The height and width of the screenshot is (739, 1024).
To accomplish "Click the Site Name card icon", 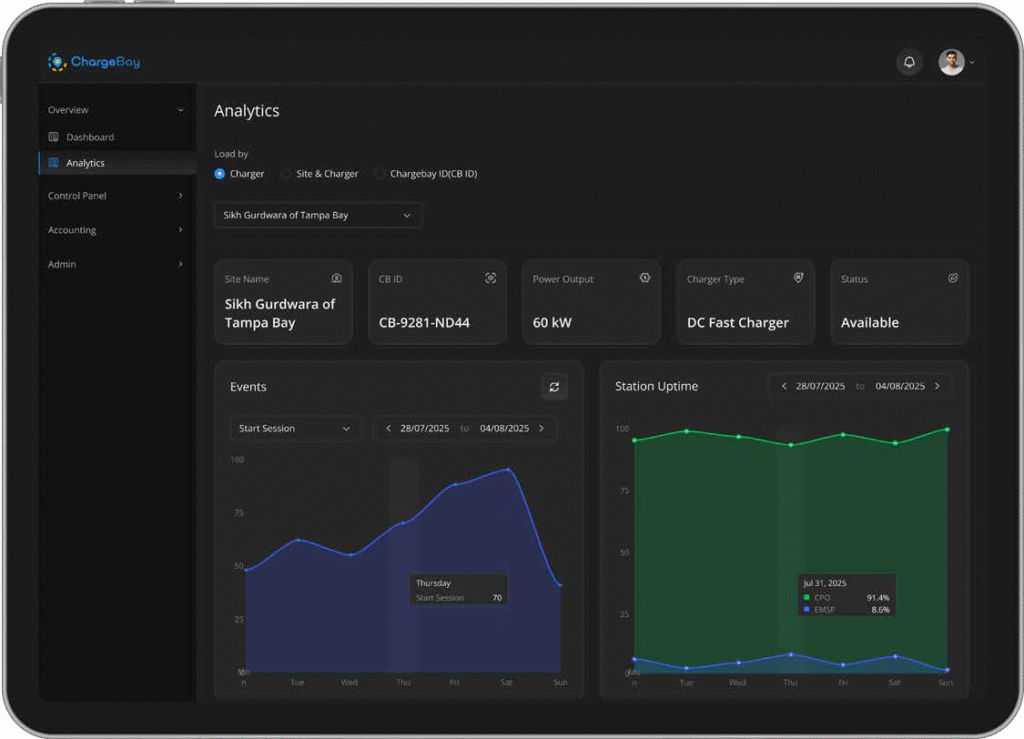I will pos(337,278).
